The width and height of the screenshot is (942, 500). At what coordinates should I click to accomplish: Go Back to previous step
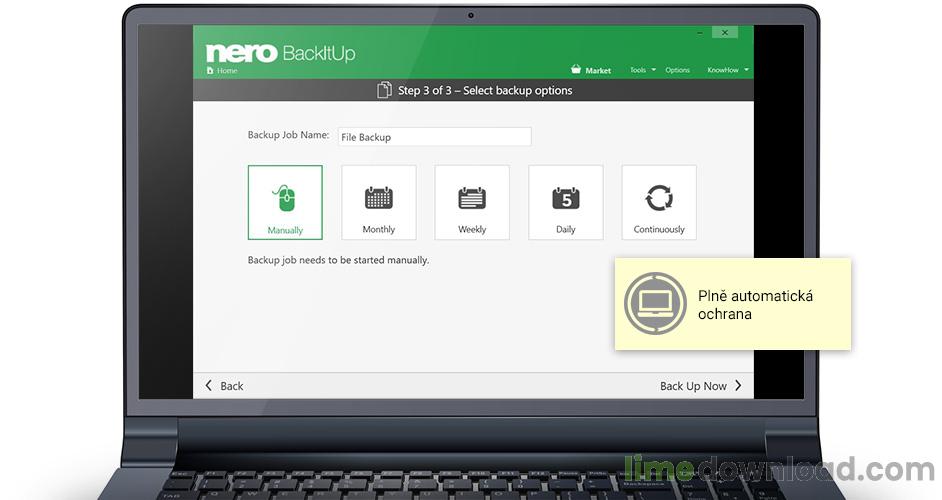coord(224,386)
